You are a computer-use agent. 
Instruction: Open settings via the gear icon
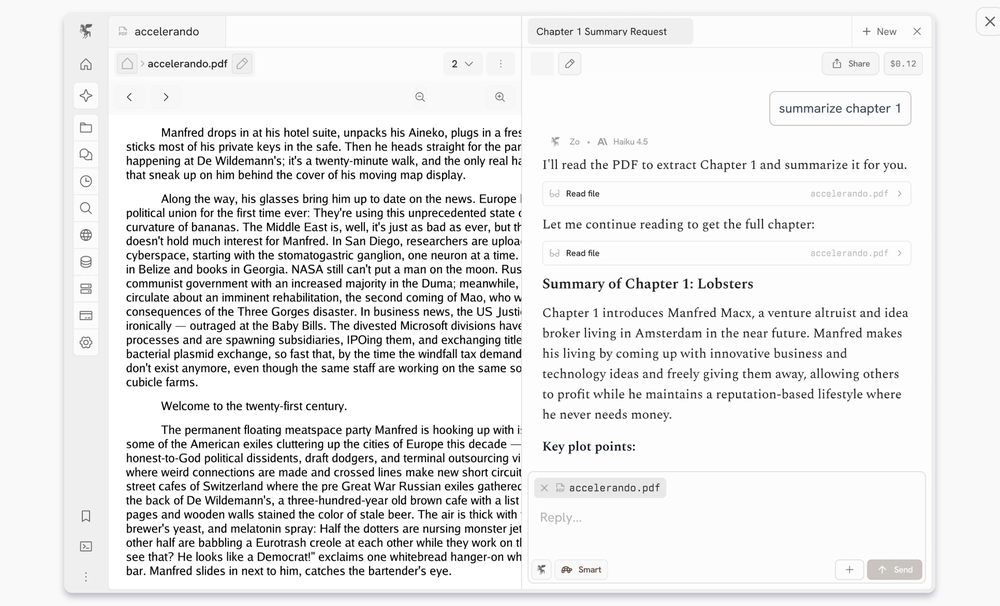(x=86, y=342)
